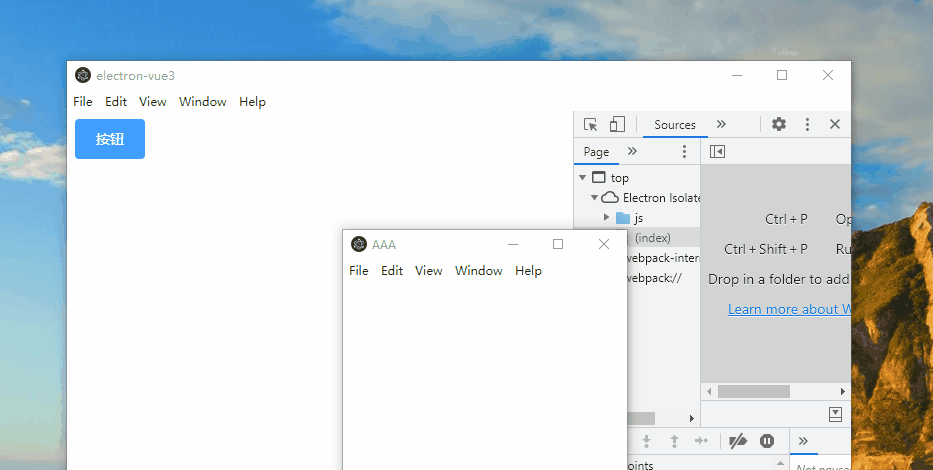Click the editor pretty-print drawer icon

835,415
